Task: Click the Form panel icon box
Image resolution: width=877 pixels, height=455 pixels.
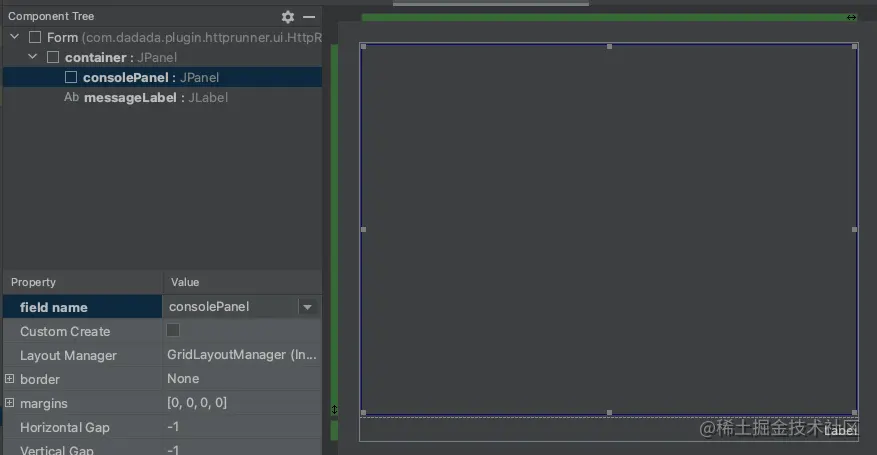Action: click(x=35, y=37)
